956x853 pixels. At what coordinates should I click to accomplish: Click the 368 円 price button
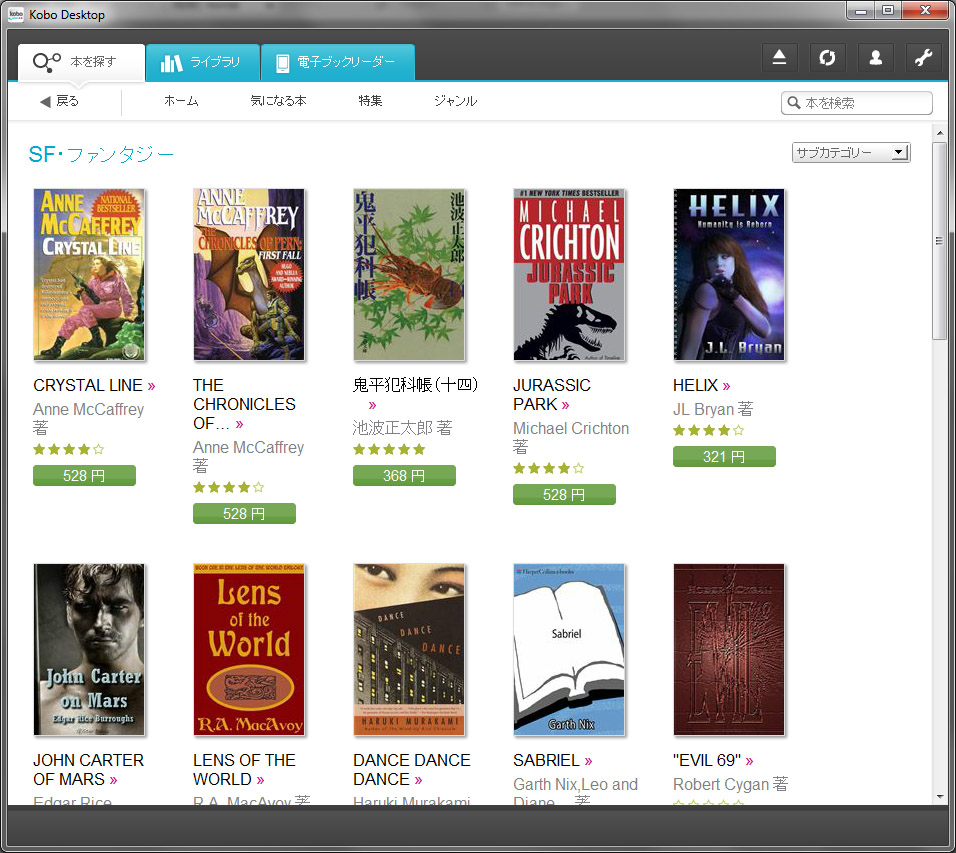point(404,476)
